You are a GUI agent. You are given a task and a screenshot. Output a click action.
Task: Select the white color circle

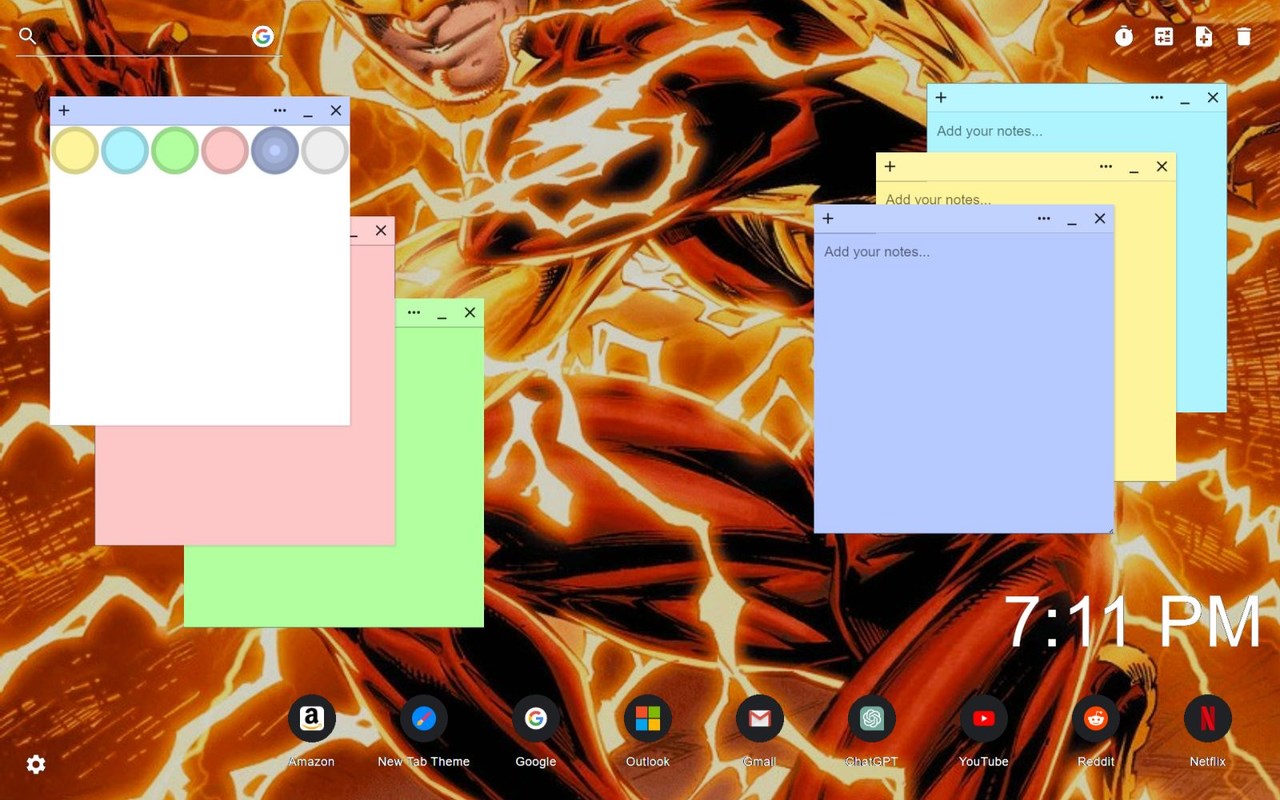click(x=325, y=150)
